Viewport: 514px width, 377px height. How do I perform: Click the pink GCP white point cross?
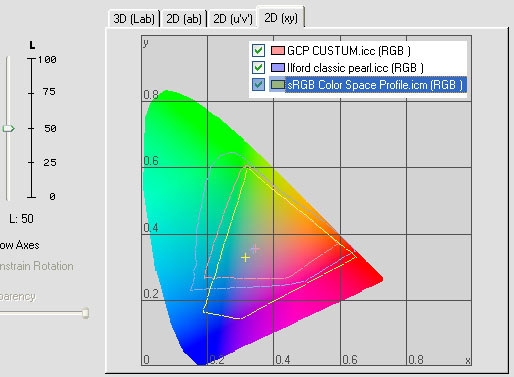(x=255, y=248)
